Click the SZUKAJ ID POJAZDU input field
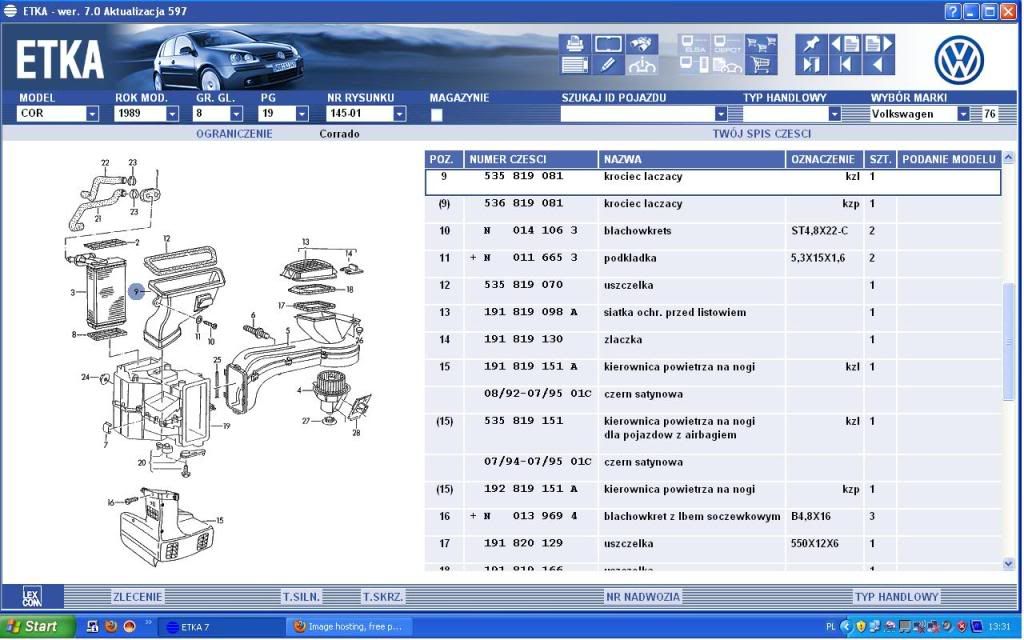Screen dimensions: 1024x640 point(637,114)
